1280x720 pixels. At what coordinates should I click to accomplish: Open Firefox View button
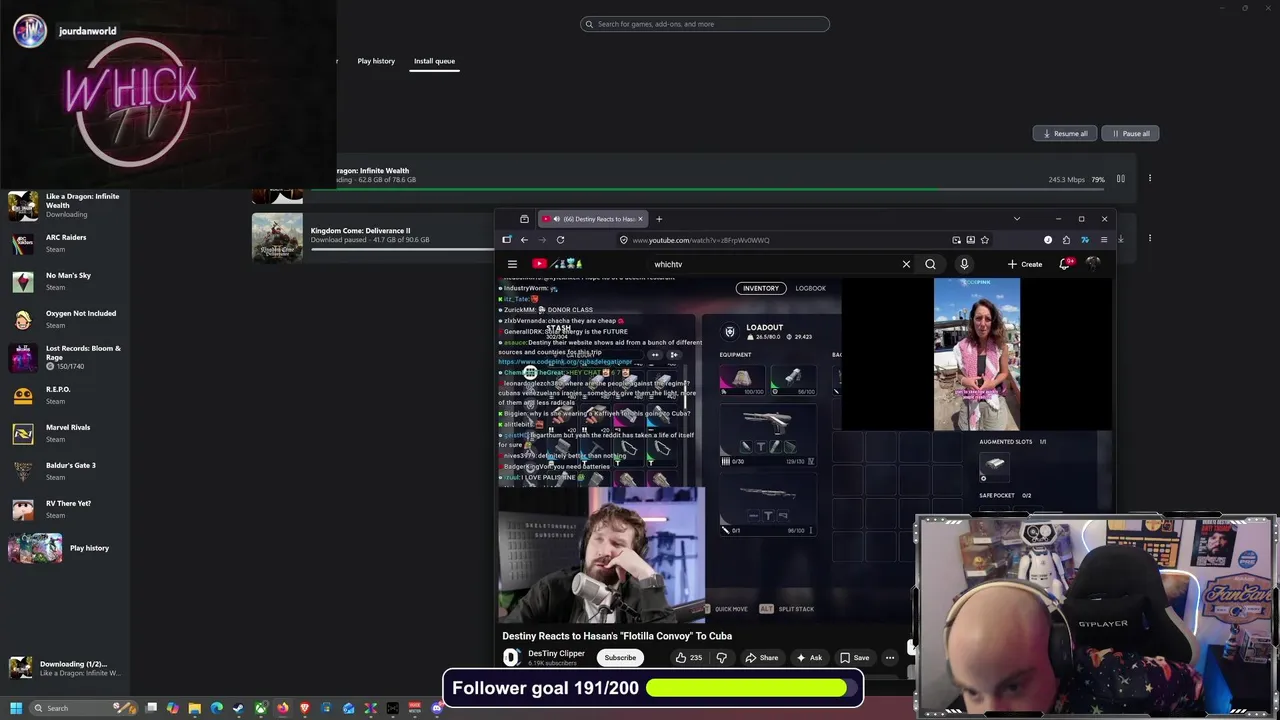pyautogui.click(x=524, y=219)
